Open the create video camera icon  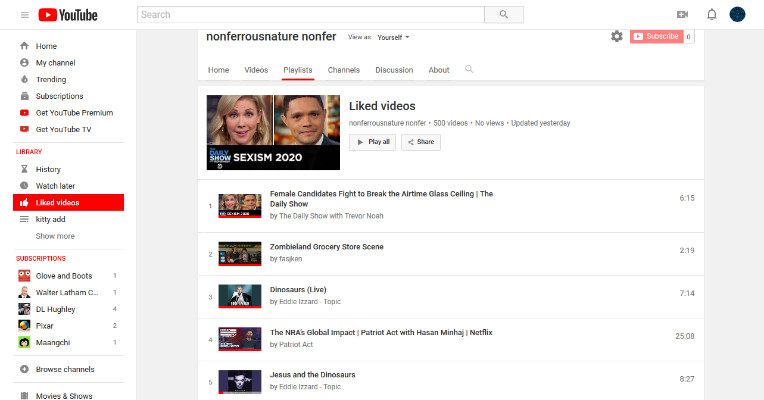point(682,15)
